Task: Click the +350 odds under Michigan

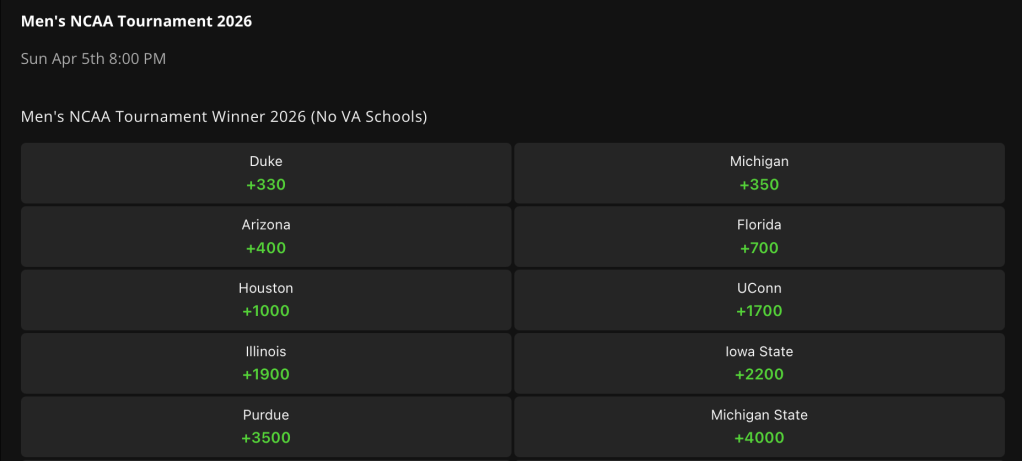Action: pos(759,185)
